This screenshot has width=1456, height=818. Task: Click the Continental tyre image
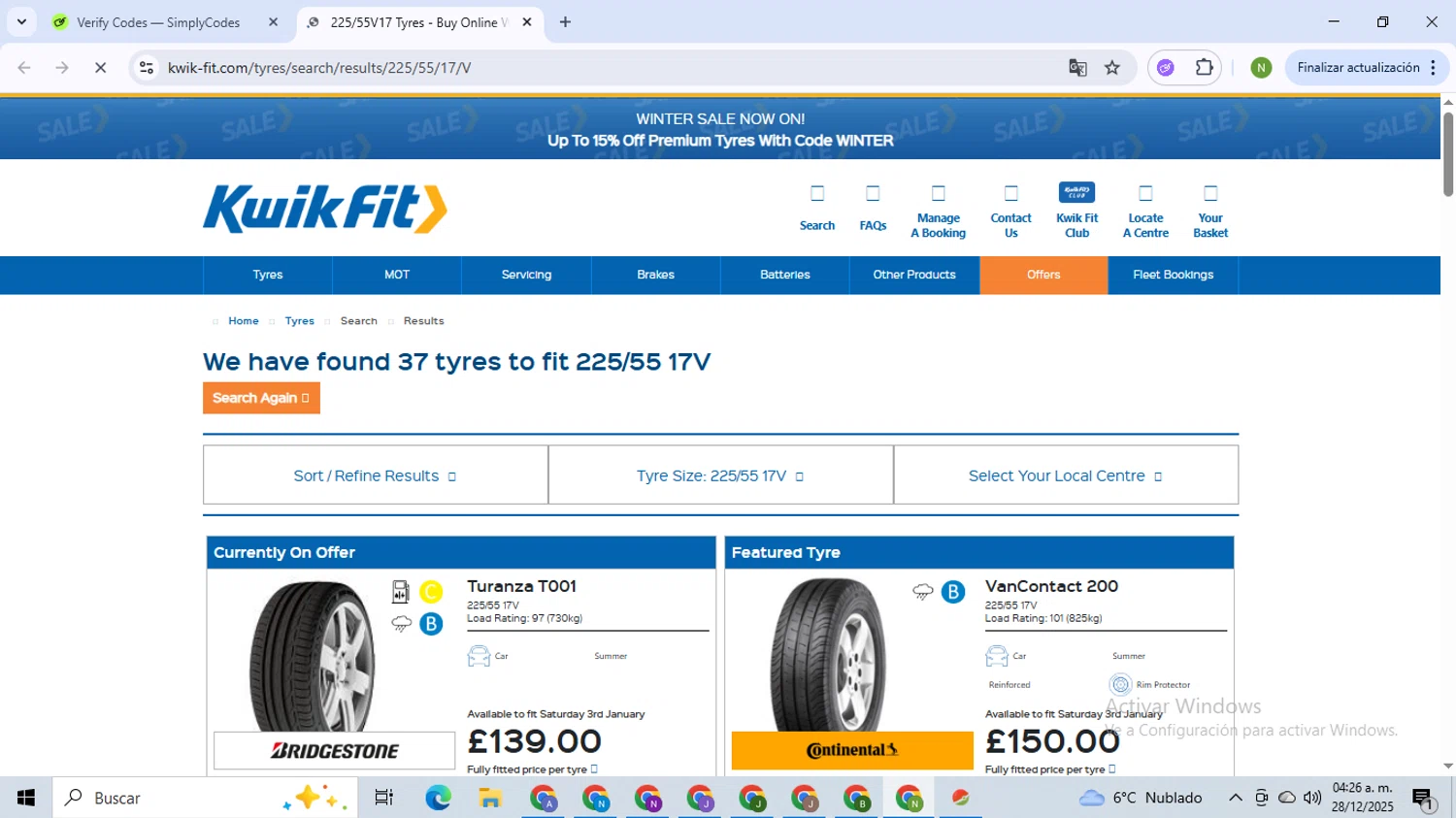tap(828, 655)
